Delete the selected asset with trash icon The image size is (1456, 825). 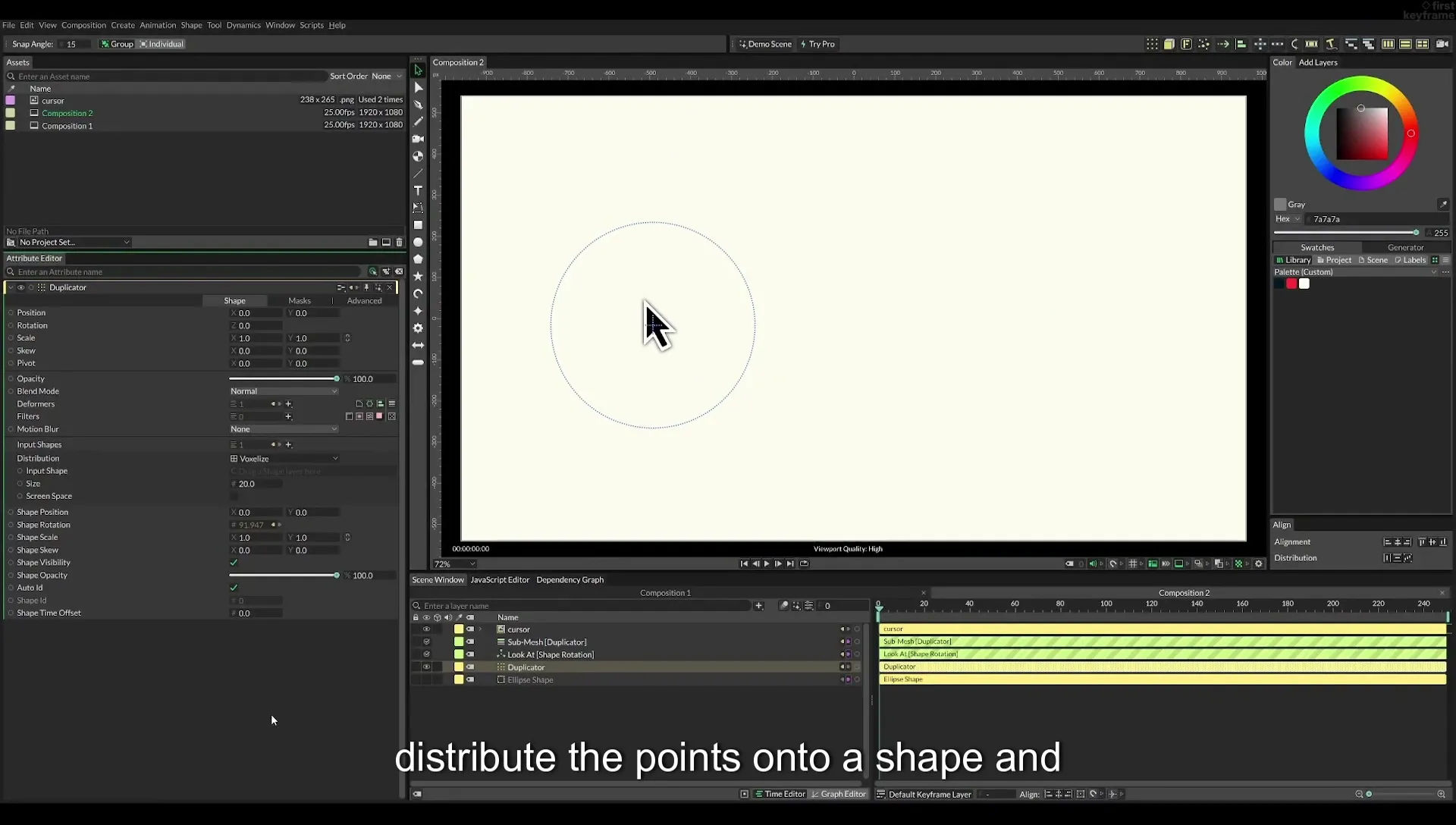point(399,243)
